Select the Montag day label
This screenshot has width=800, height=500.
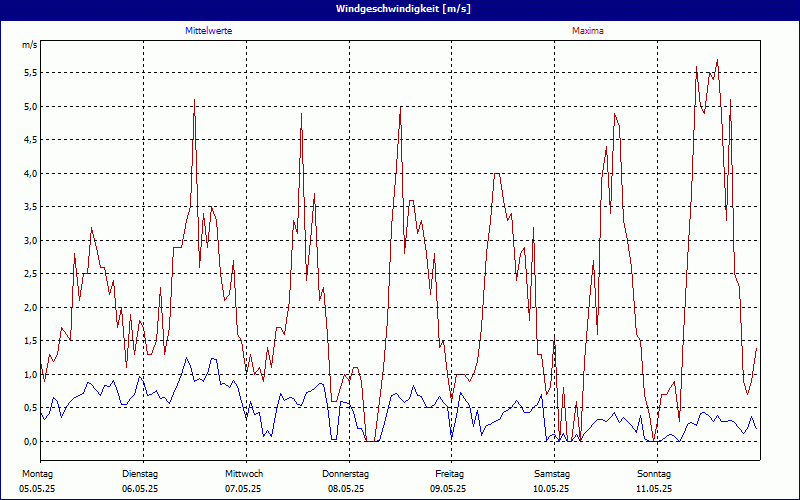click(x=37, y=473)
